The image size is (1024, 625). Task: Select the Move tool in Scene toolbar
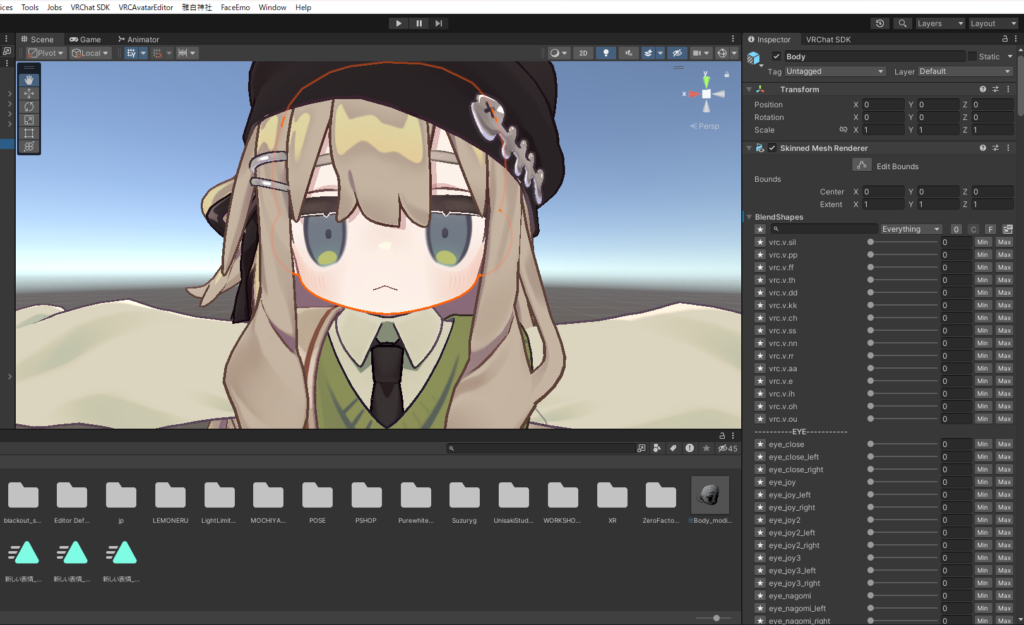(29, 92)
